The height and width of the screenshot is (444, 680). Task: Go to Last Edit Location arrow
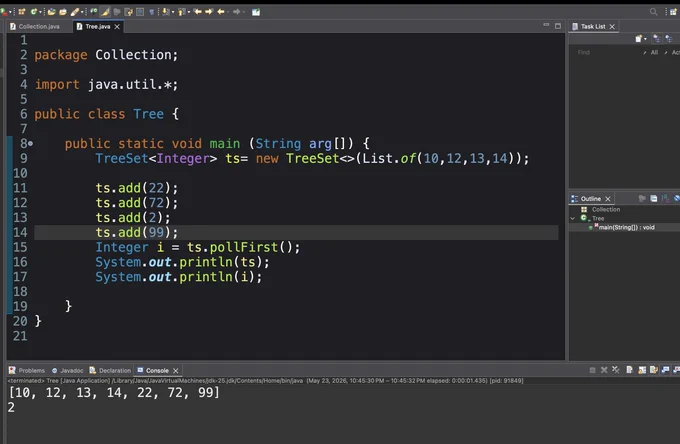tap(198, 12)
